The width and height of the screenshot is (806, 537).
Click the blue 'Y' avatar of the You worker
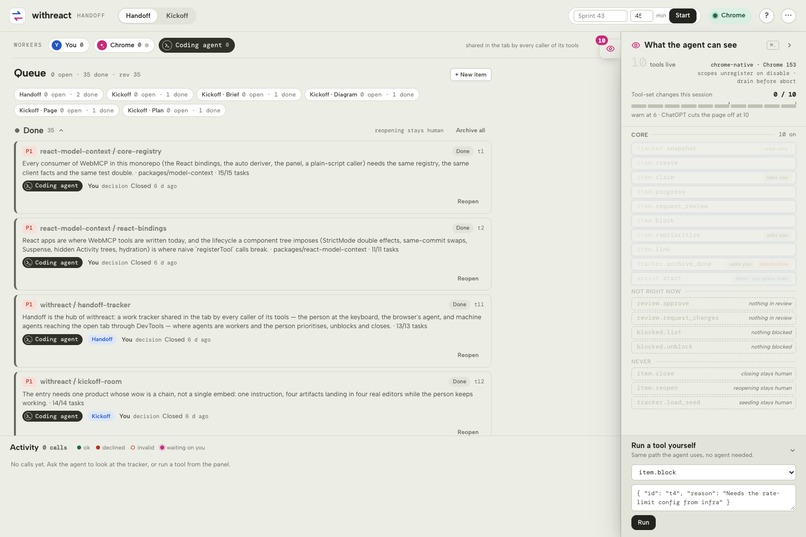[57, 45]
